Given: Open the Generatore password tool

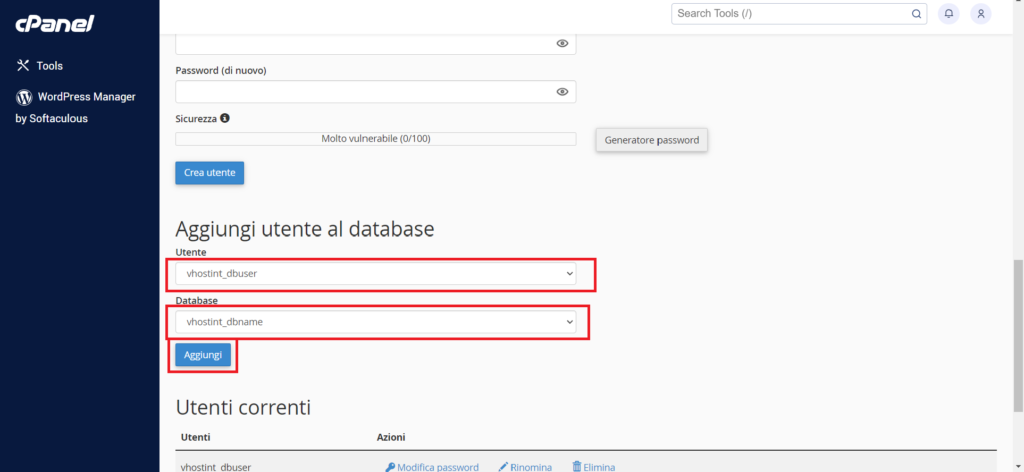Looking at the screenshot, I should pyautogui.click(x=652, y=140).
